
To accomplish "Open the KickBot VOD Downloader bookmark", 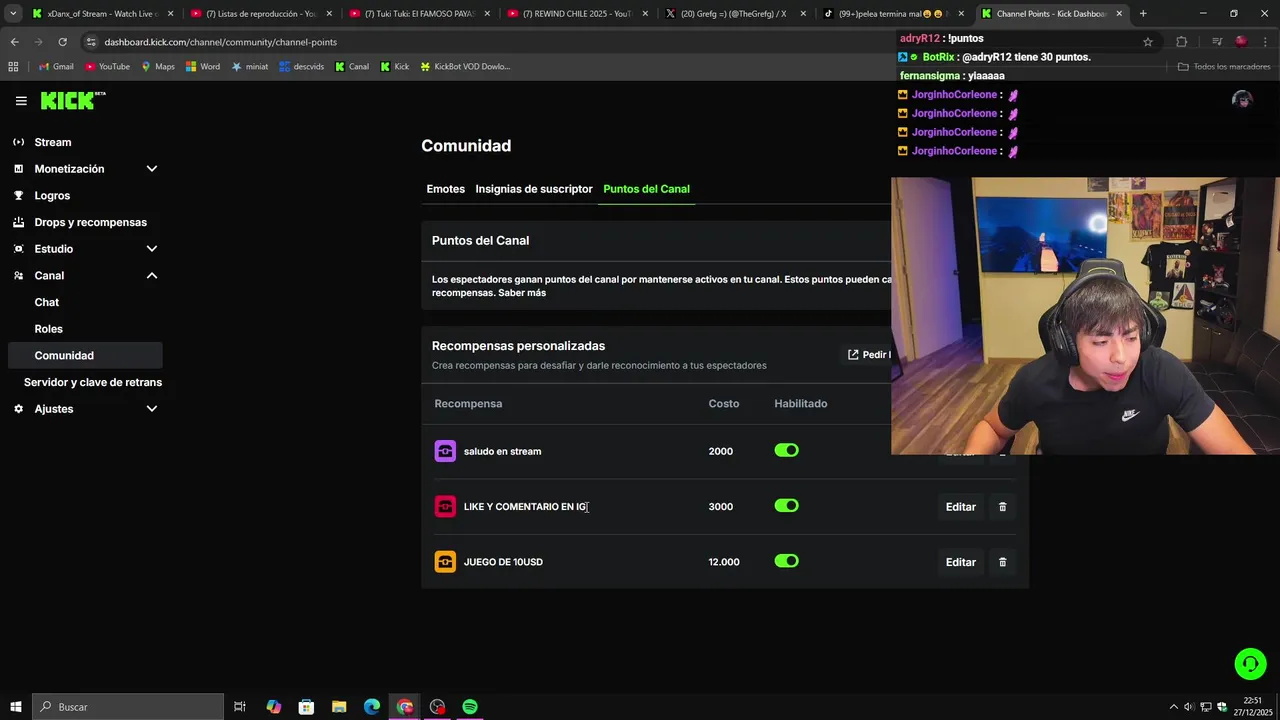I will pos(465,67).
